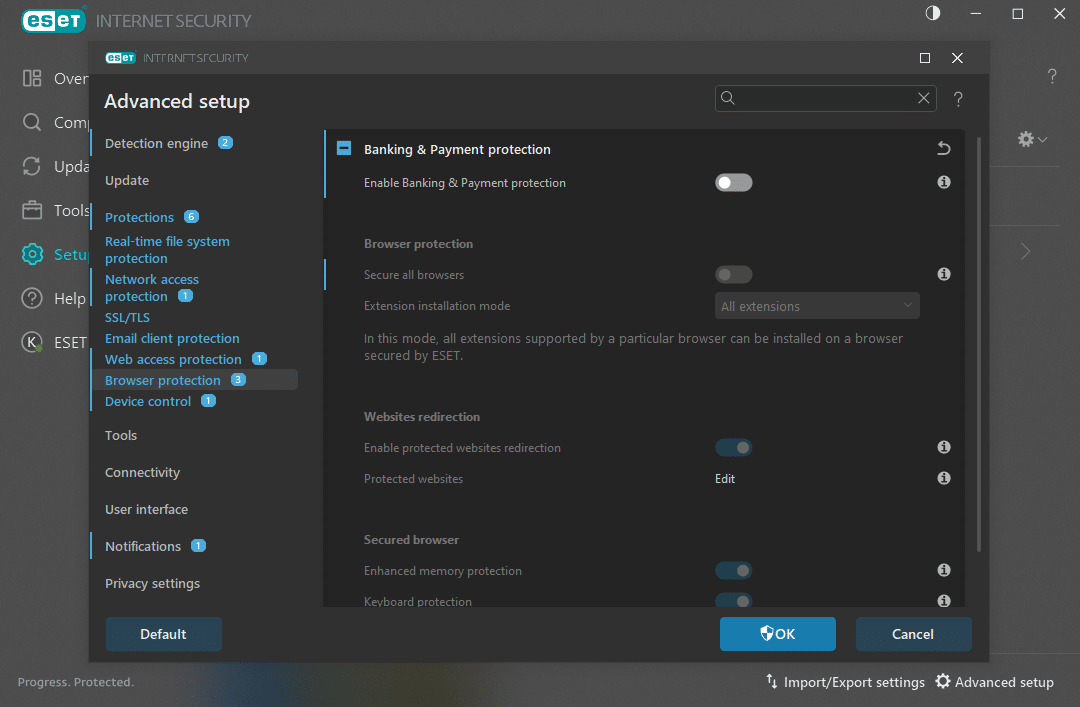This screenshot has height=707, width=1080.
Task: Open the Help question icon in sidebar
Action: (32, 298)
